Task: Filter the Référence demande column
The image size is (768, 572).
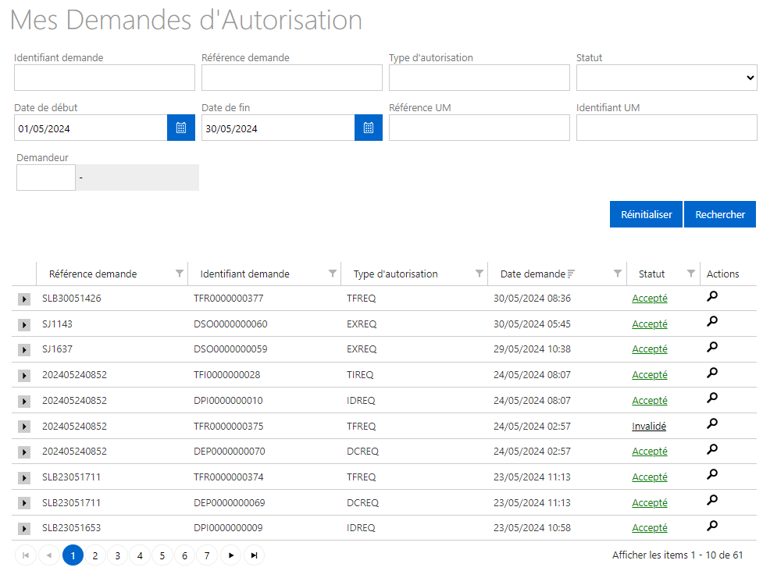Action: pos(179,273)
